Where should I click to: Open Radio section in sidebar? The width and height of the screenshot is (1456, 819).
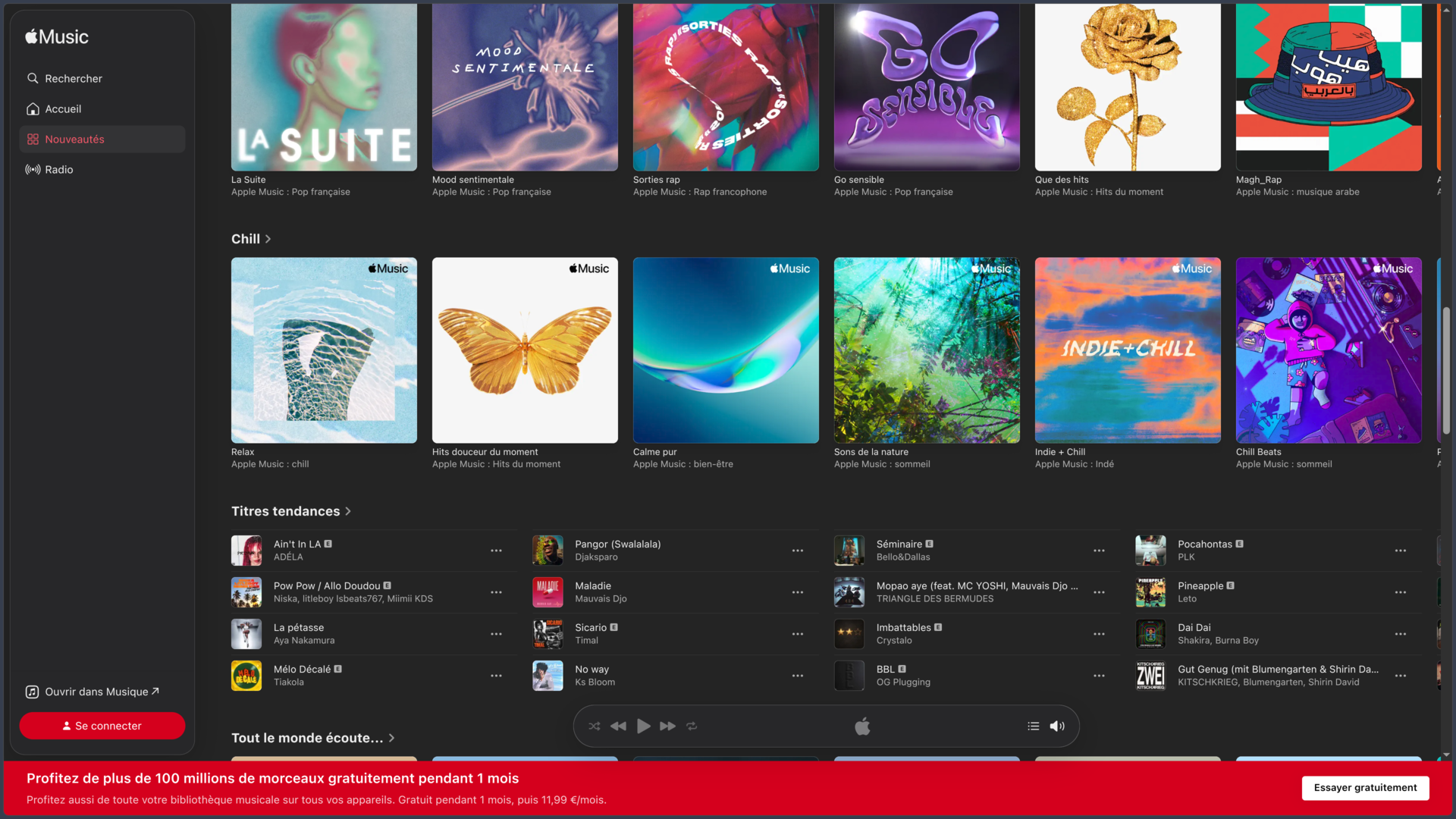point(102,169)
